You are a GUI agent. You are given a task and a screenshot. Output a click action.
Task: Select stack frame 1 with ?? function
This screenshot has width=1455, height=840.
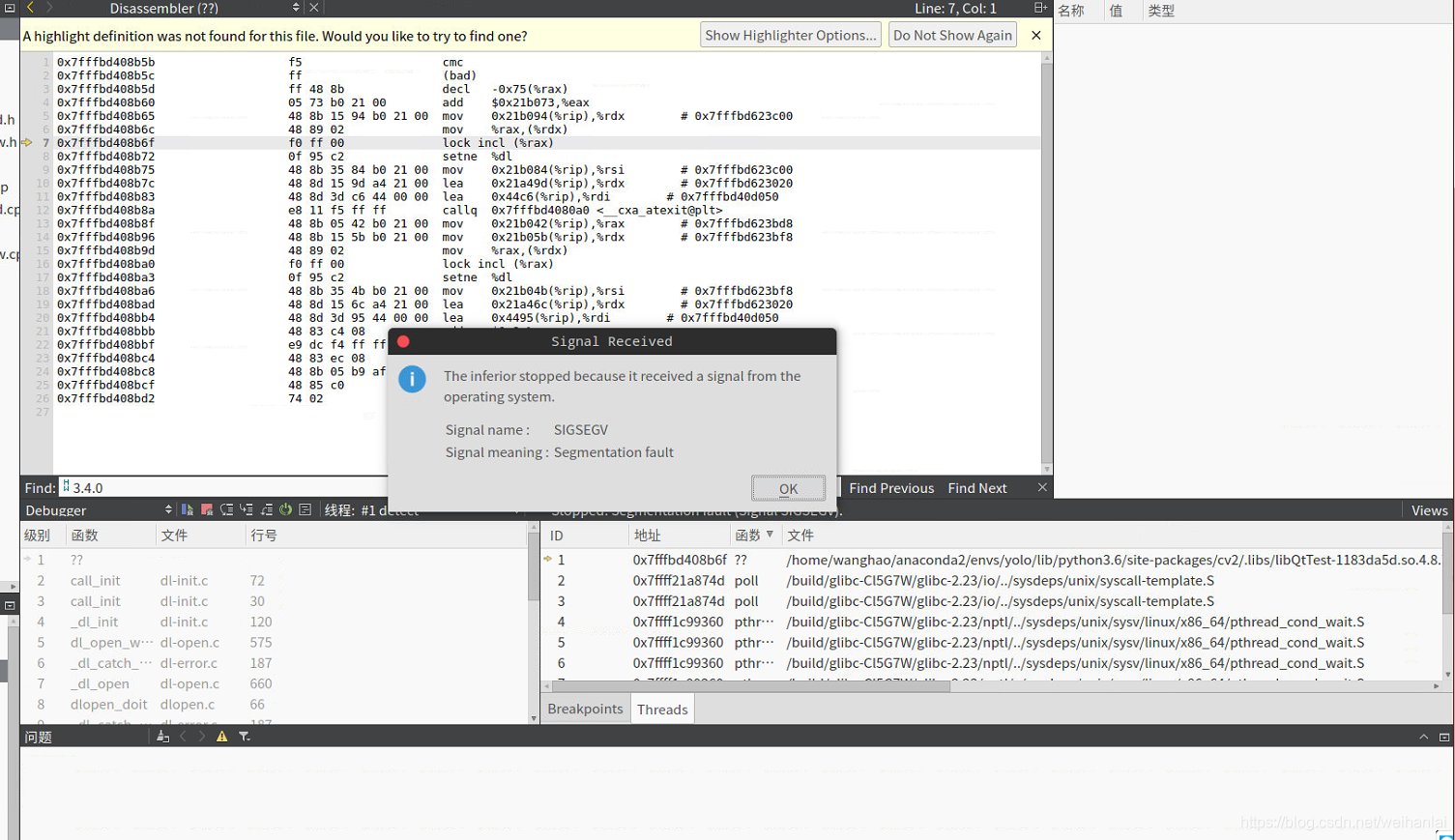click(274, 560)
